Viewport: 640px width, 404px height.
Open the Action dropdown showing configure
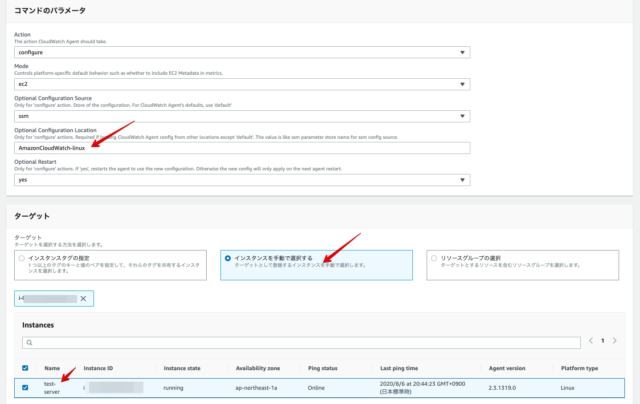[x=242, y=52]
